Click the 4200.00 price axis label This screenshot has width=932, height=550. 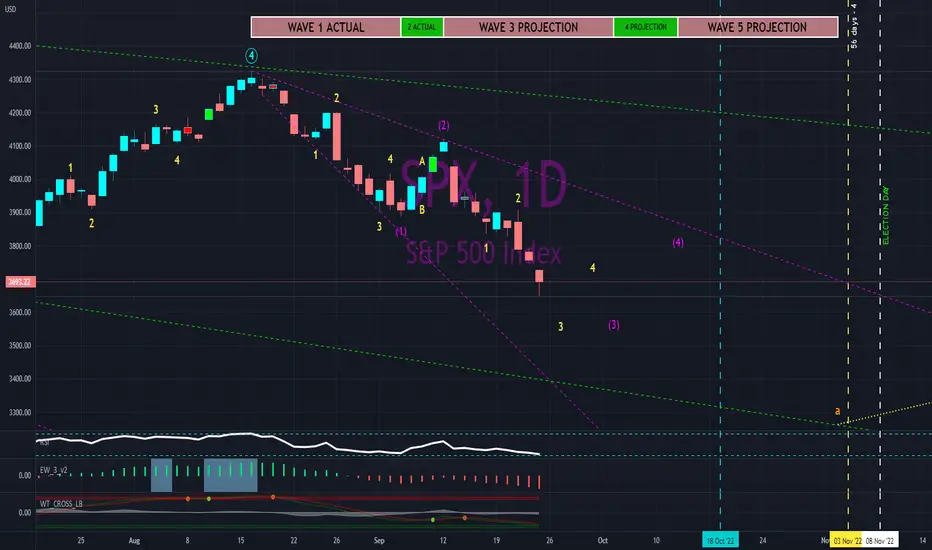coord(20,113)
